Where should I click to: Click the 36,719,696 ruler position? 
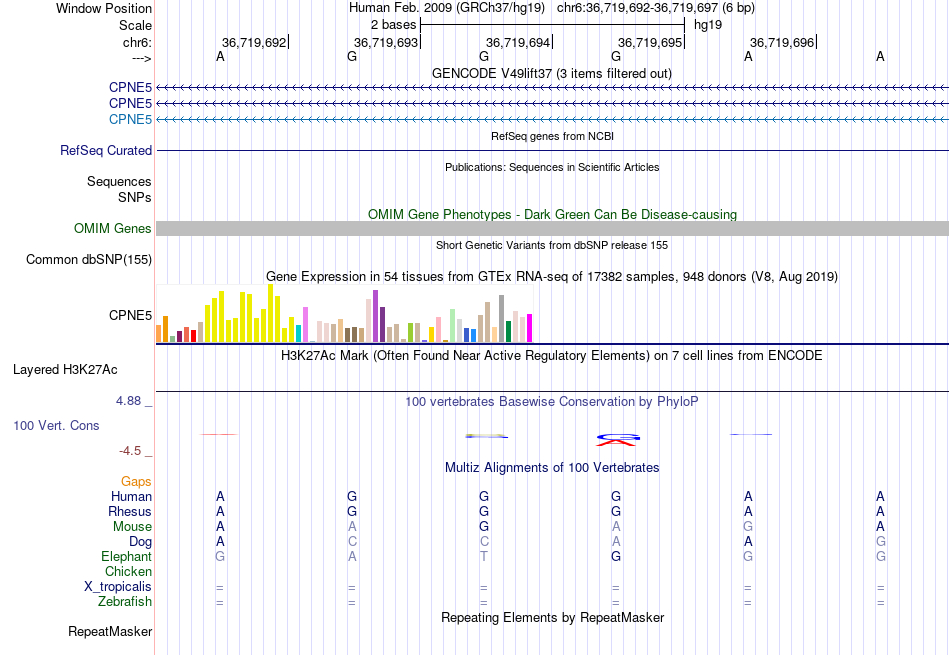782,42
